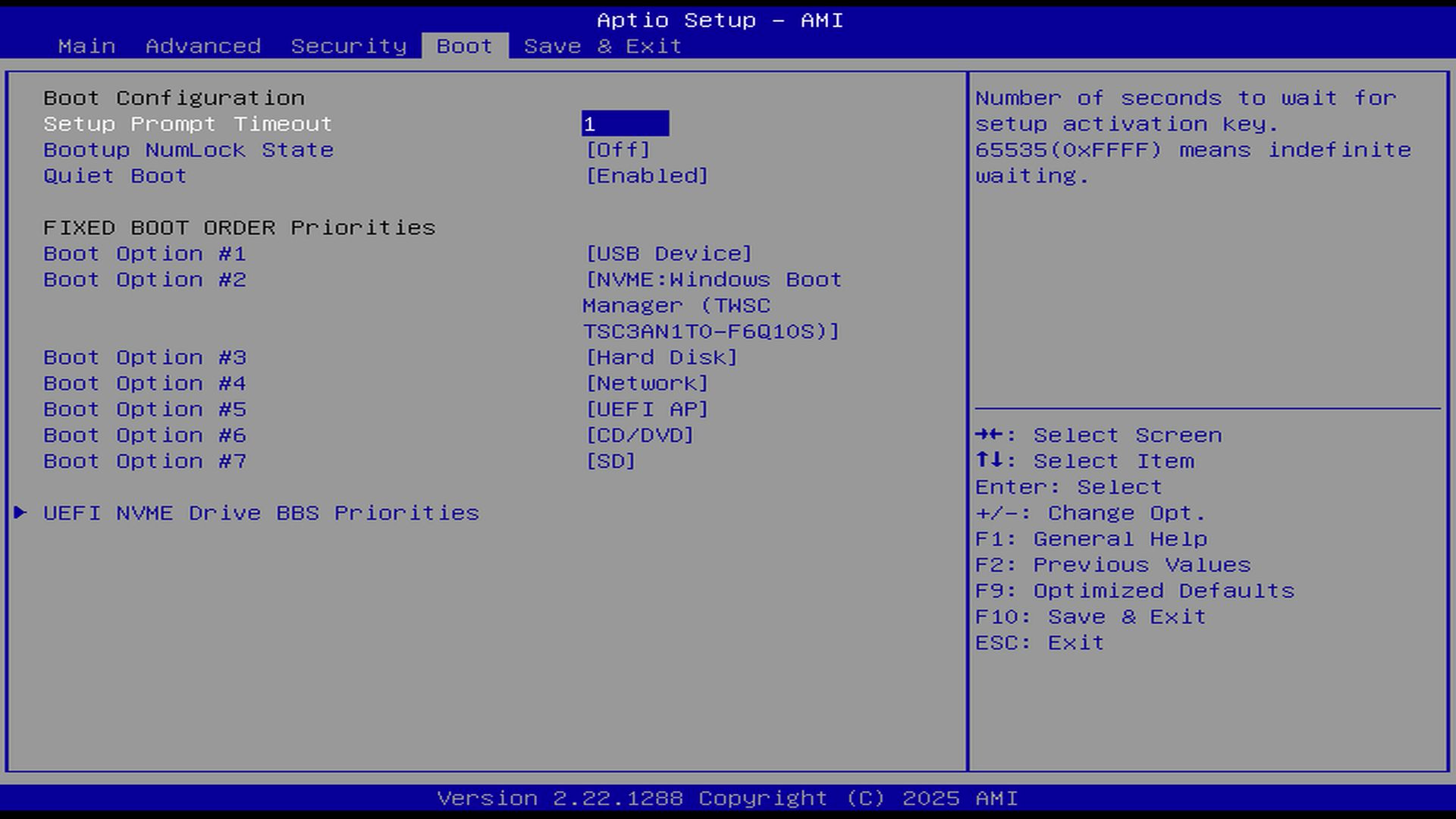Toggle Quiet Boot Enabled value
The height and width of the screenshot is (819, 1456).
pos(646,176)
